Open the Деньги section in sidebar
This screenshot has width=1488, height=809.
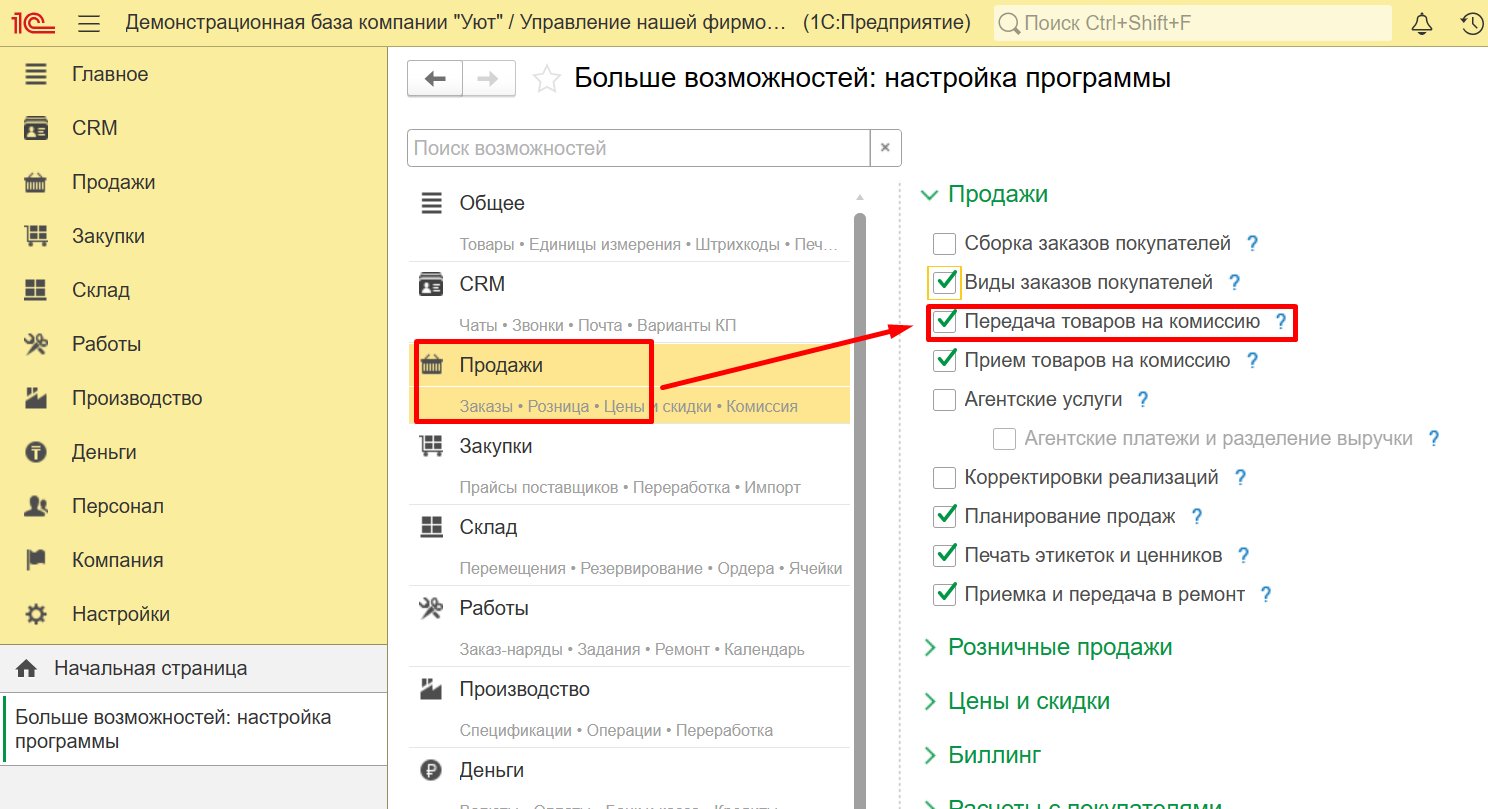click(x=104, y=452)
